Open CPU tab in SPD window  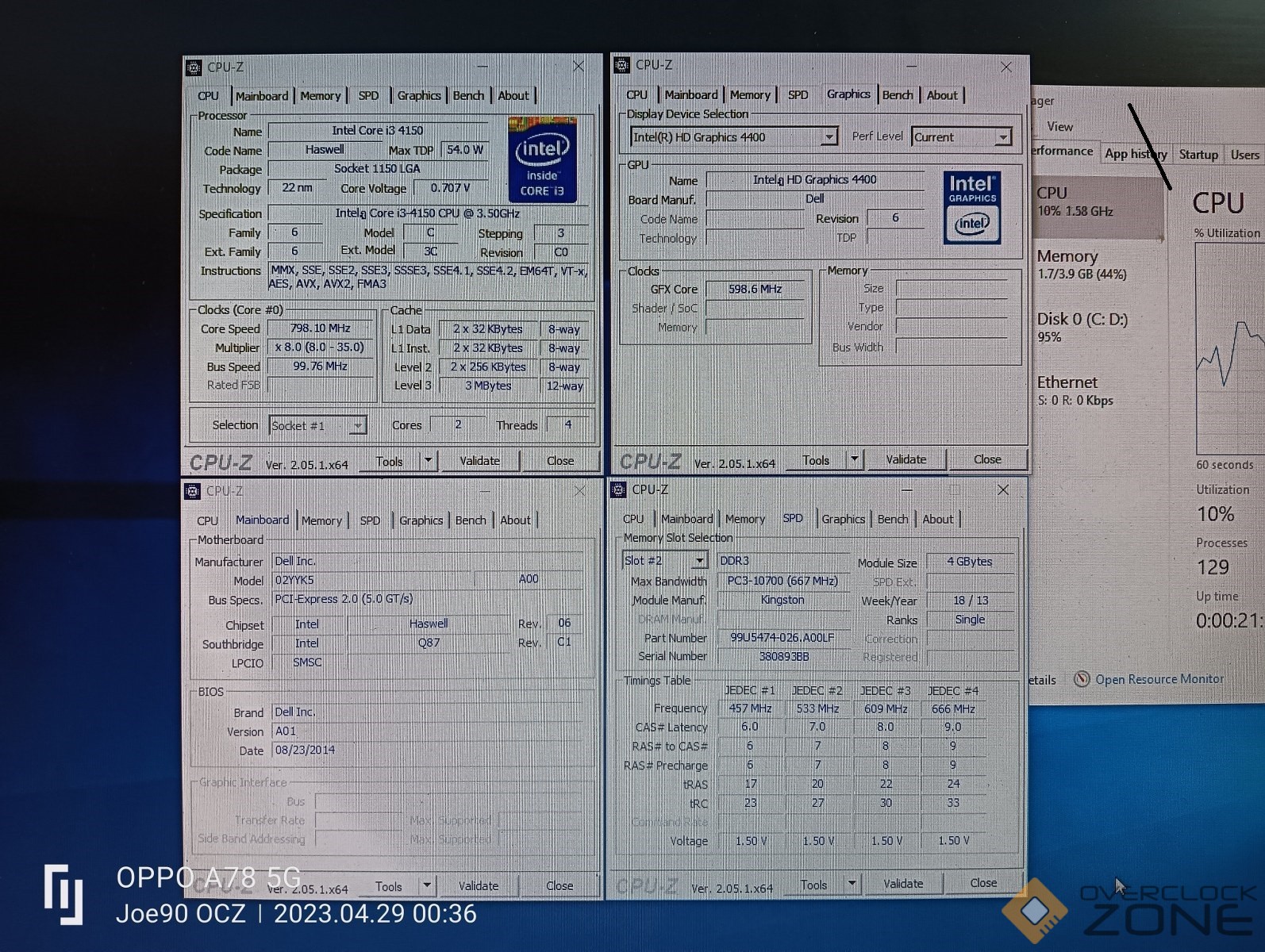[x=633, y=519]
